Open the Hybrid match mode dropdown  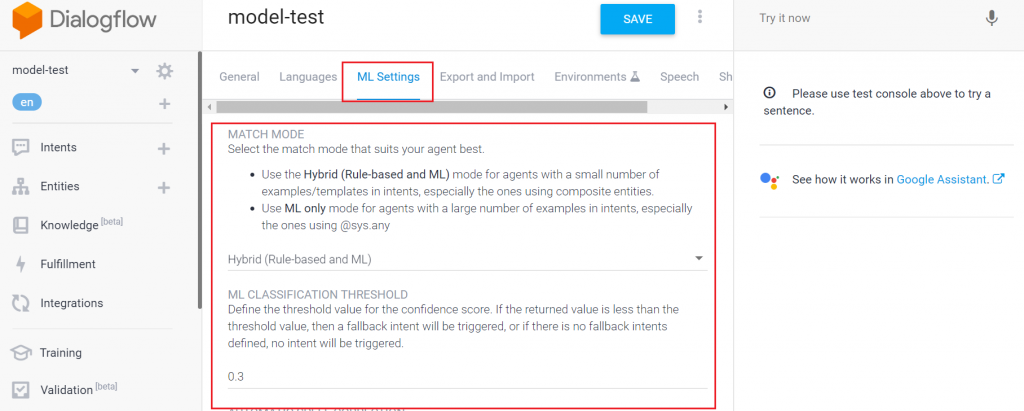[467, 260]
